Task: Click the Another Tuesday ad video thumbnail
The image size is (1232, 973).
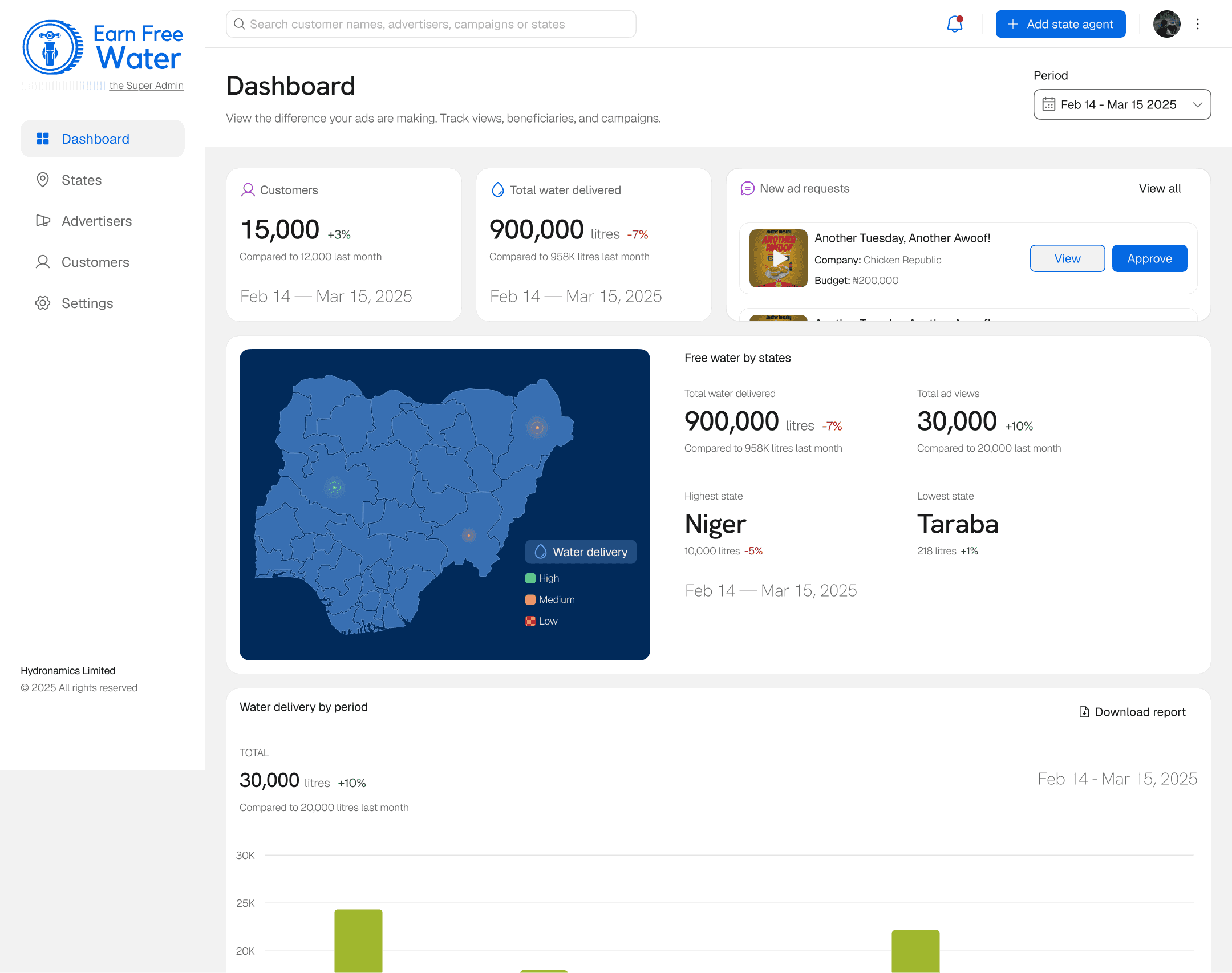Action: click(x=778, y=258)
